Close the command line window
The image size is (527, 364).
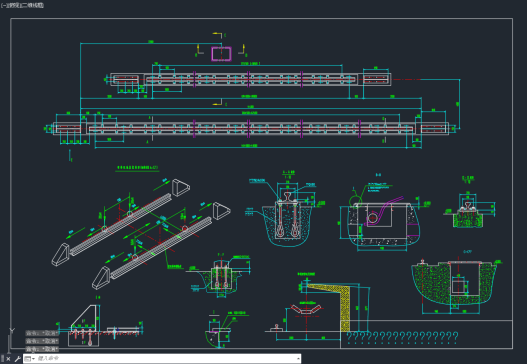8,359
